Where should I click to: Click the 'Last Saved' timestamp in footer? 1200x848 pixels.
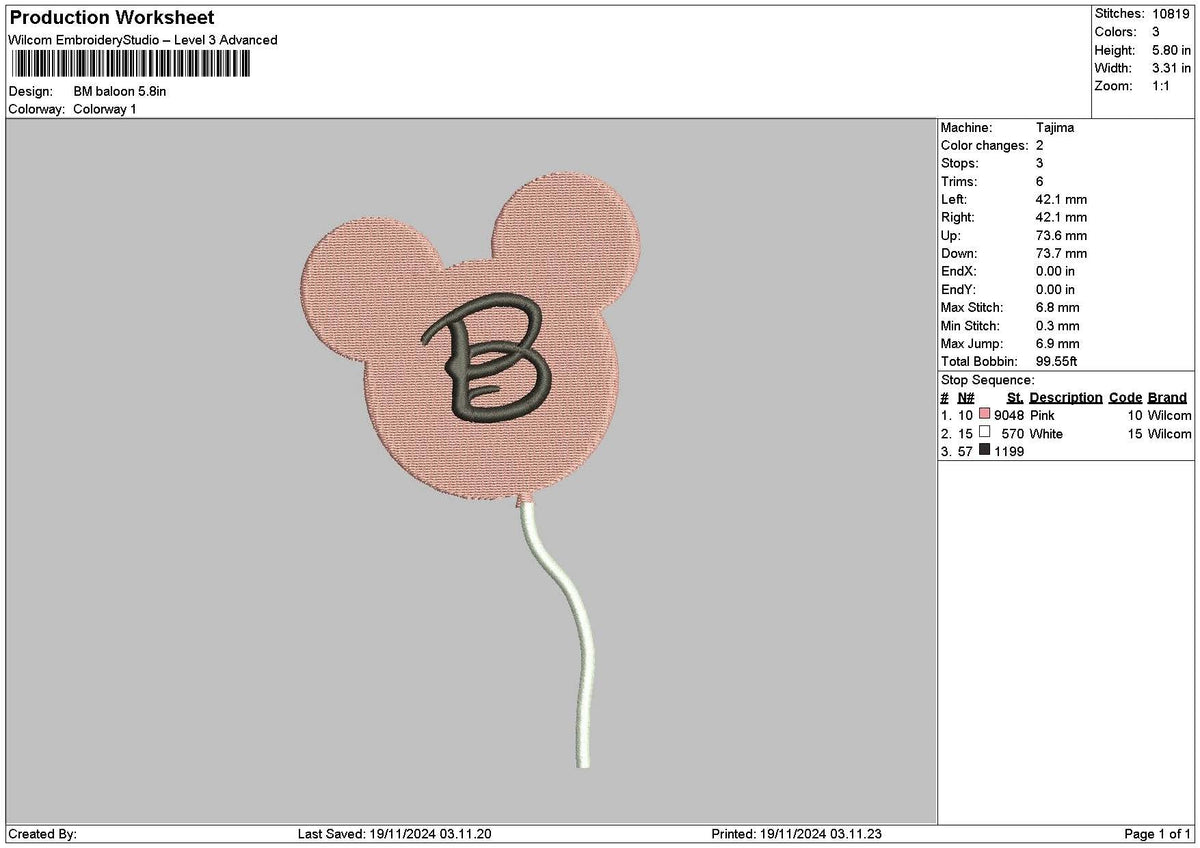coord(395,834)
